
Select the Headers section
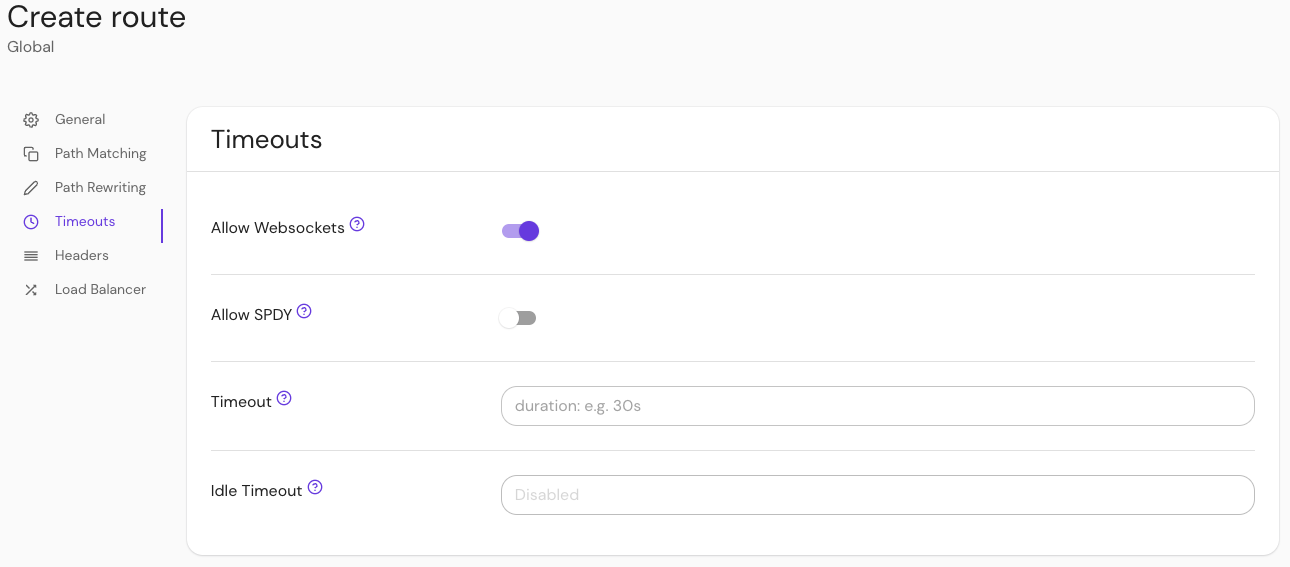click(x=82, y=256)
